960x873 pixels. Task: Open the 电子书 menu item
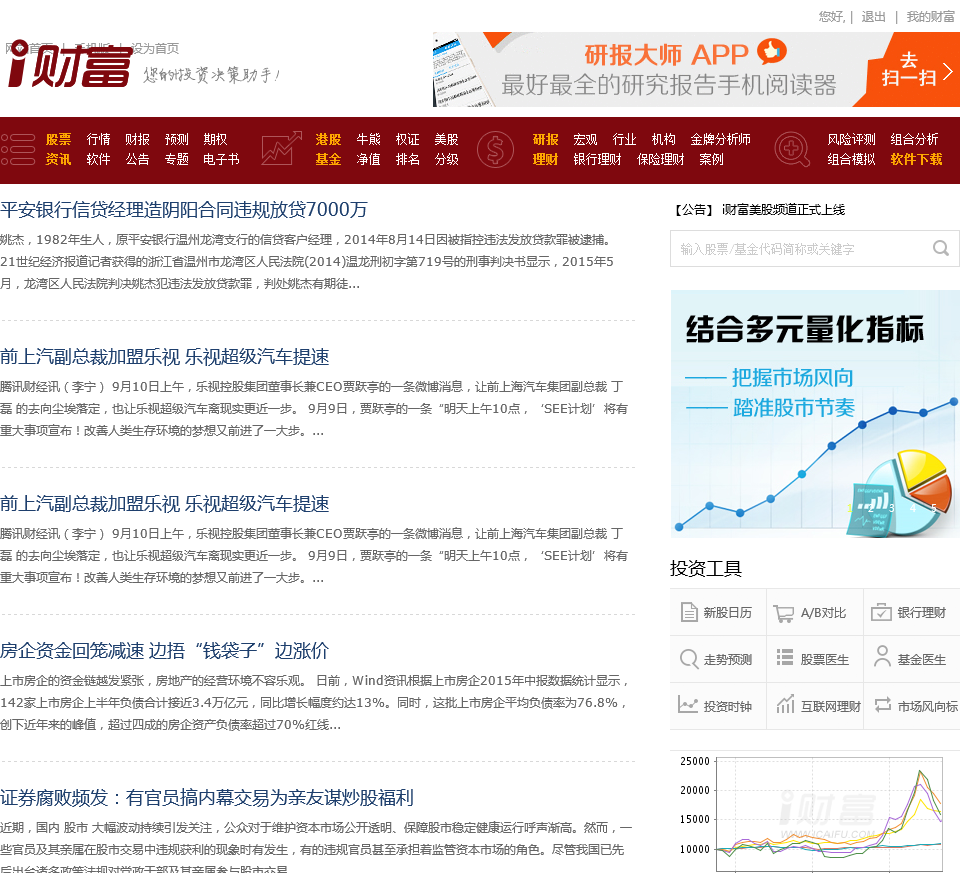[221, 160]
